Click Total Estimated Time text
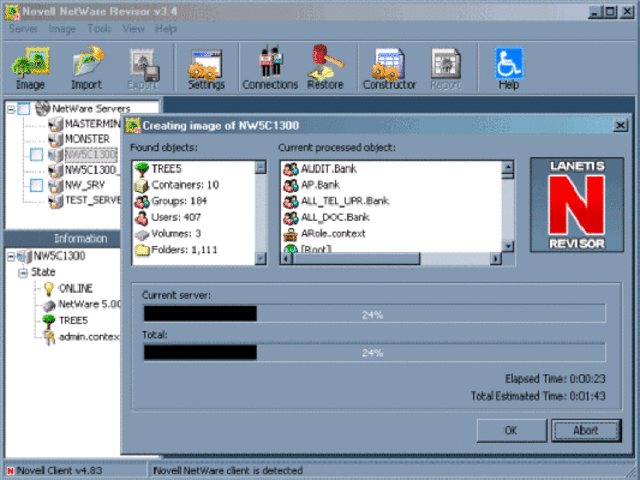The width and height of the screenshot is (640, 480). coord(538,396)
